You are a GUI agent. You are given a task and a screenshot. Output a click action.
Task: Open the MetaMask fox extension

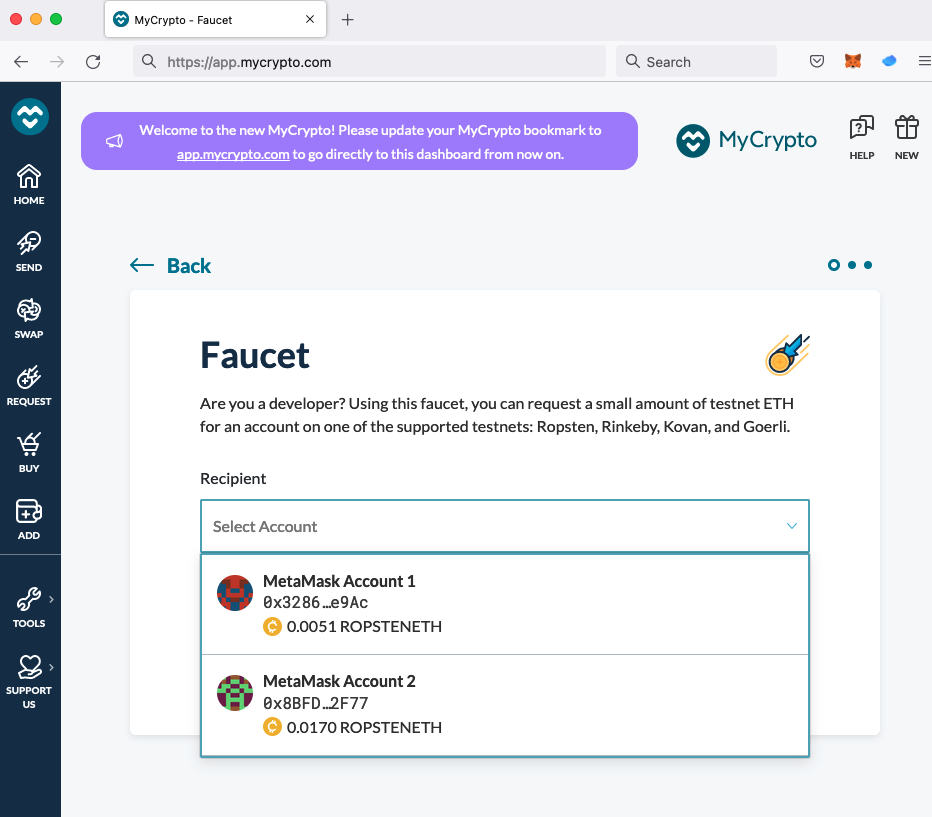853,61
